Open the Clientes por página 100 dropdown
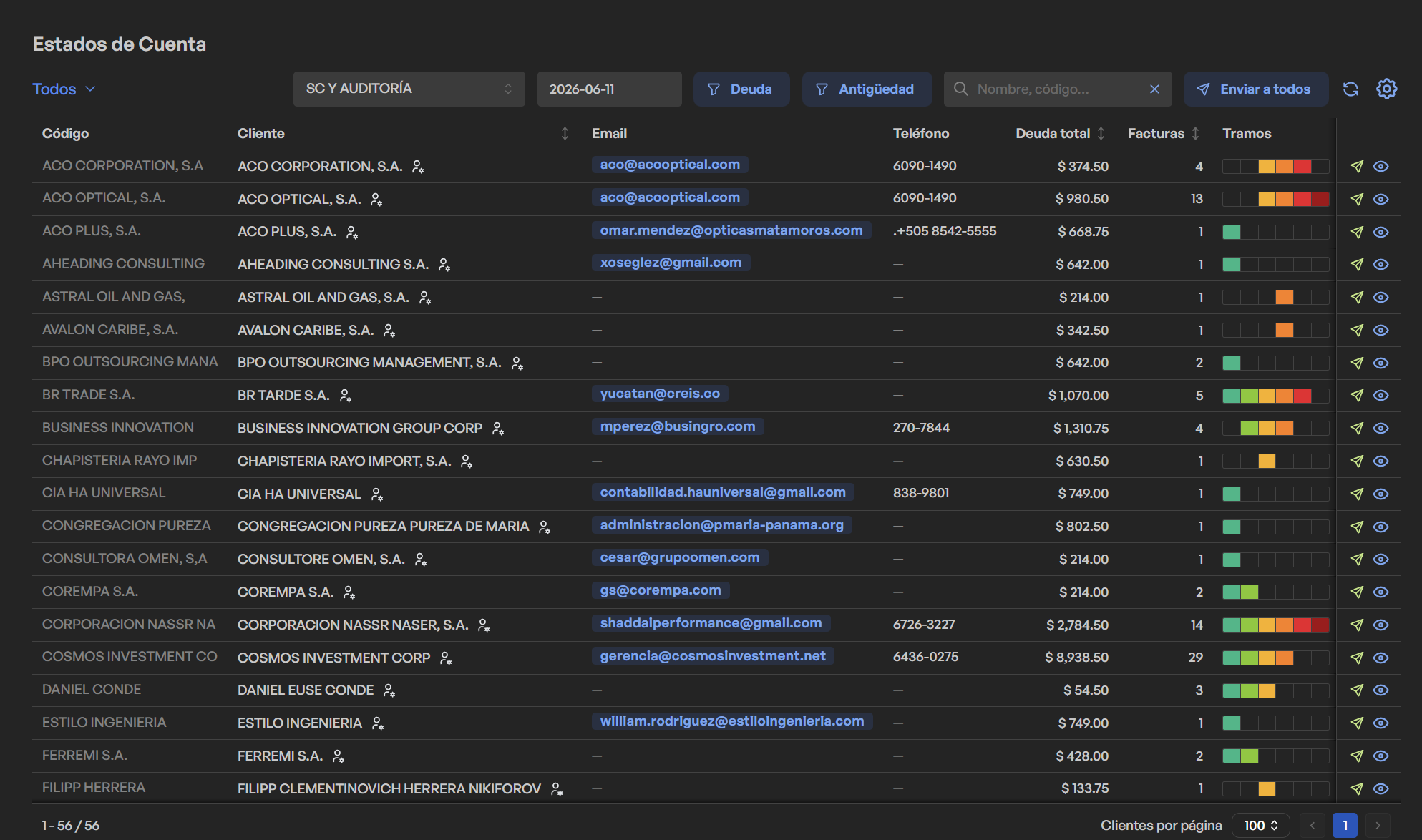 click(x=1260, y=825)
